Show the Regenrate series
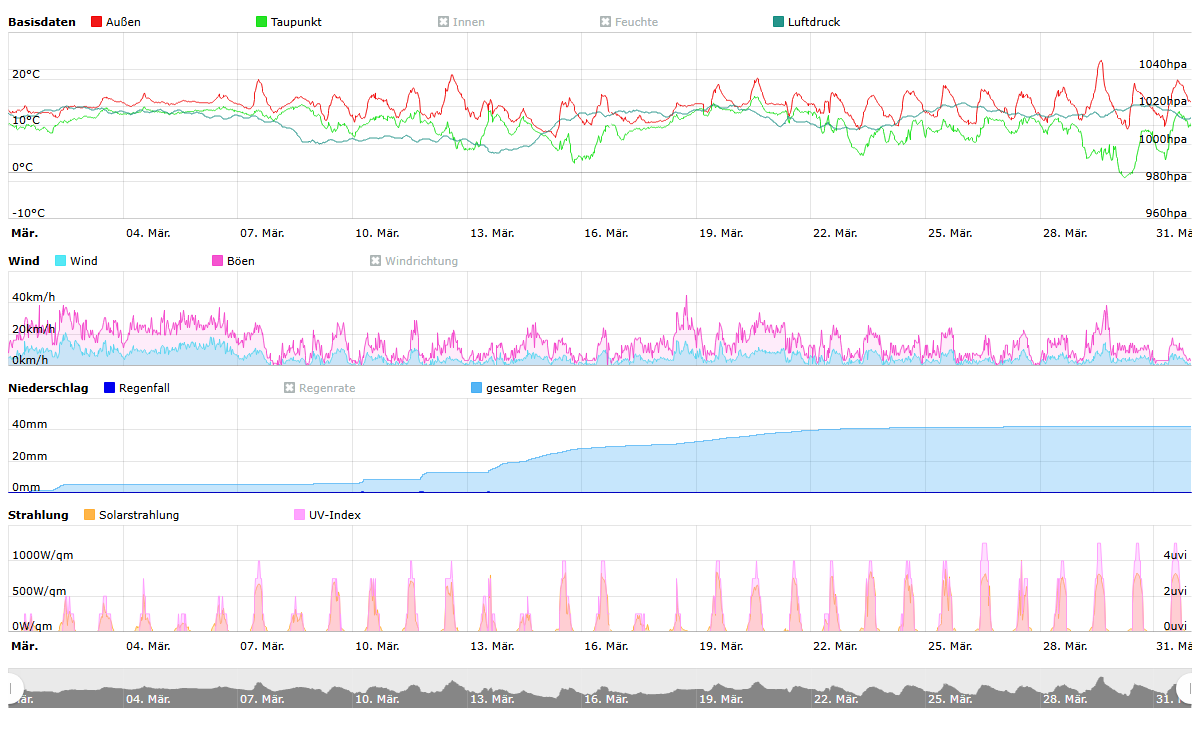This screenshot has height=750, width=1200. [290, 388]
